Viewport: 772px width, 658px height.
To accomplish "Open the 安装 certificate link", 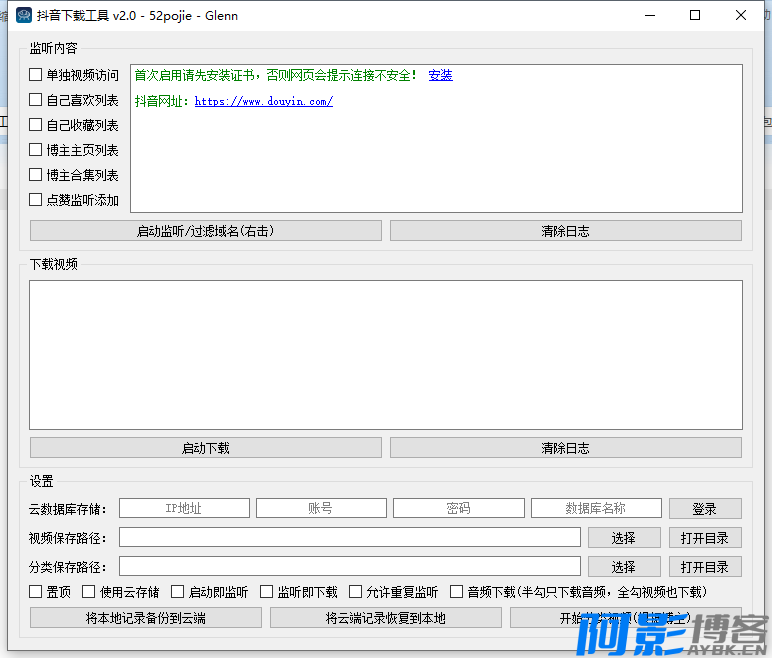I will point(440,75).
